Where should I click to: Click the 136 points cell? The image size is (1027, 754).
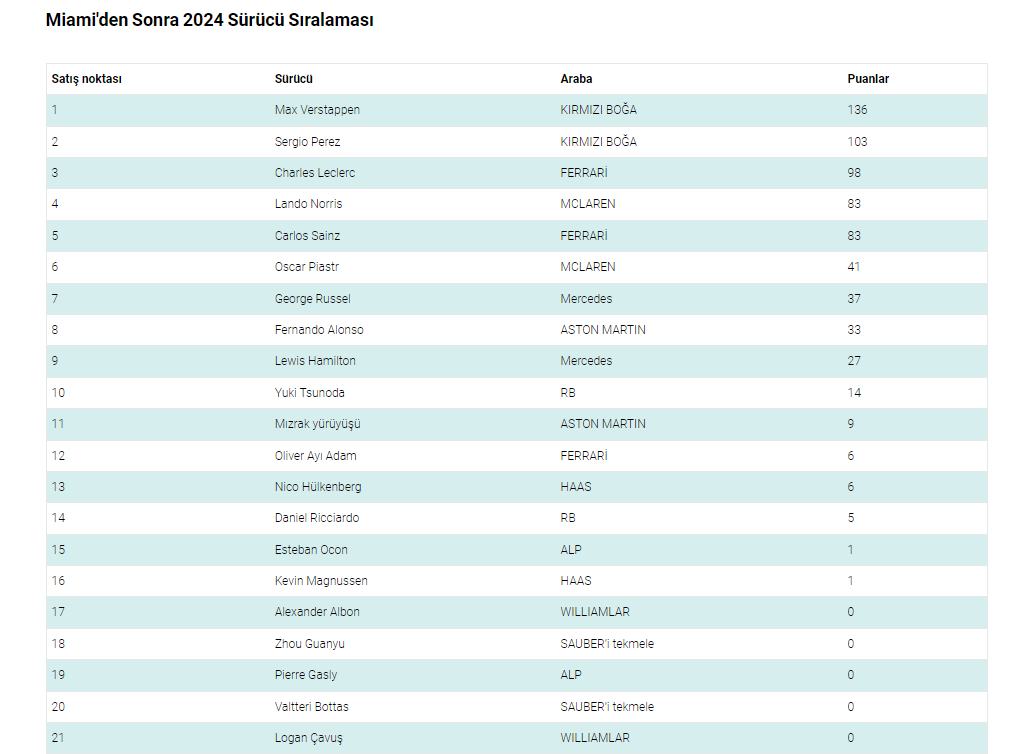[x=857, y=110]
